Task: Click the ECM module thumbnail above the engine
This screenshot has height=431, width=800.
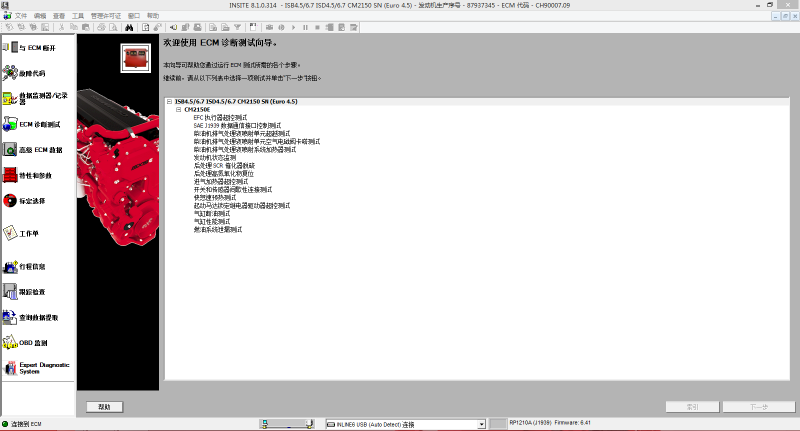Action: point(136,58)
